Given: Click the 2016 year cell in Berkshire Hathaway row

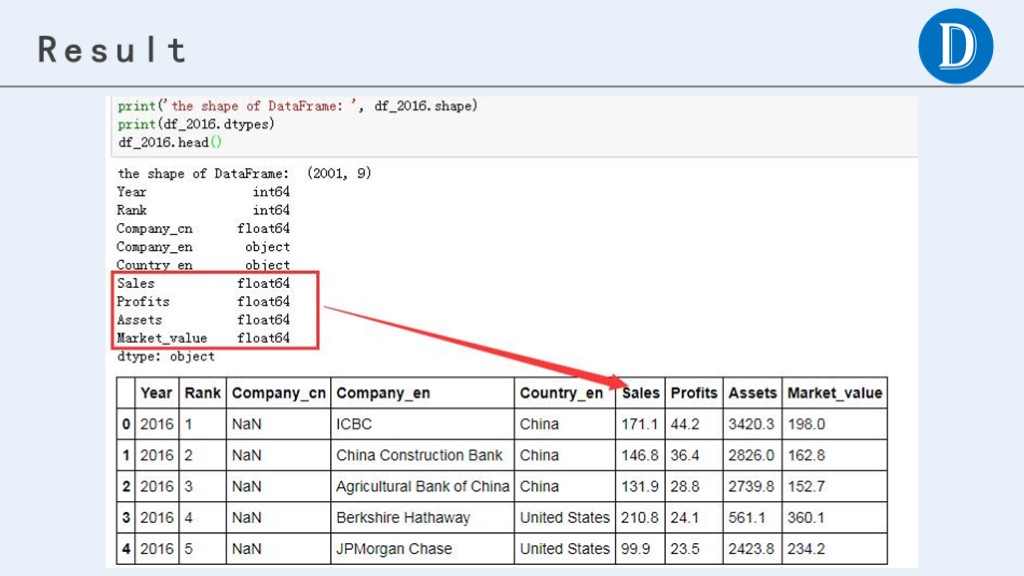Looking at the screenshot, I should click(157, 518).
